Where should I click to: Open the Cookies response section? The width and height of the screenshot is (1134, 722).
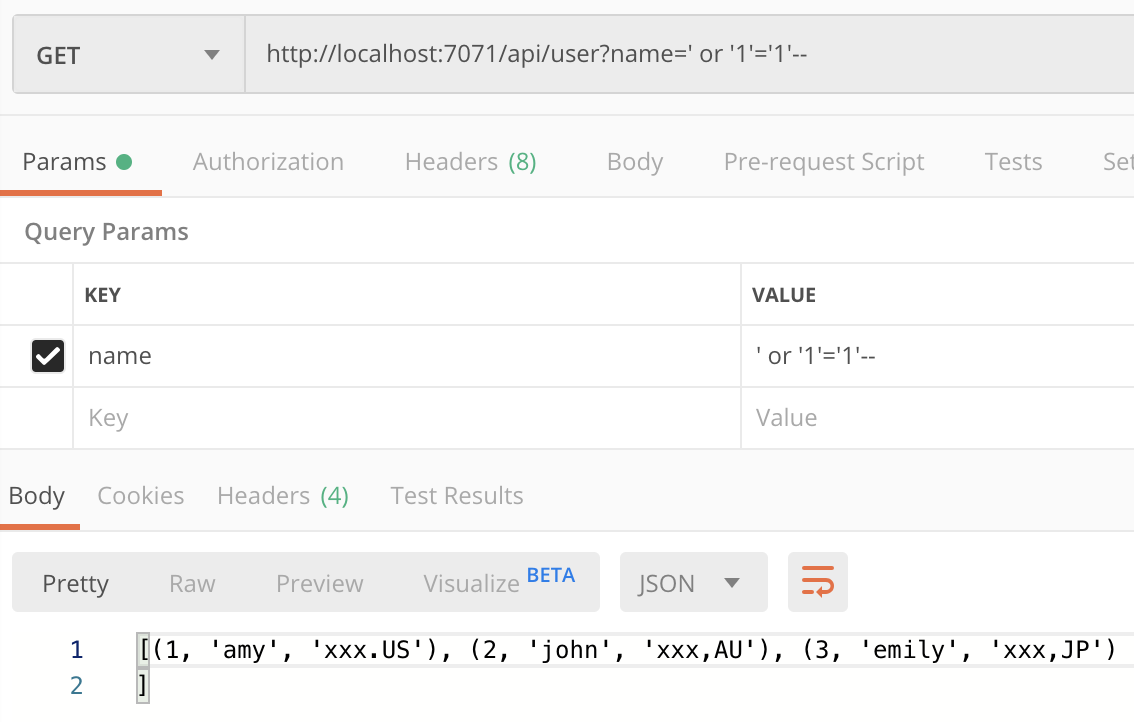click(140, 495)
